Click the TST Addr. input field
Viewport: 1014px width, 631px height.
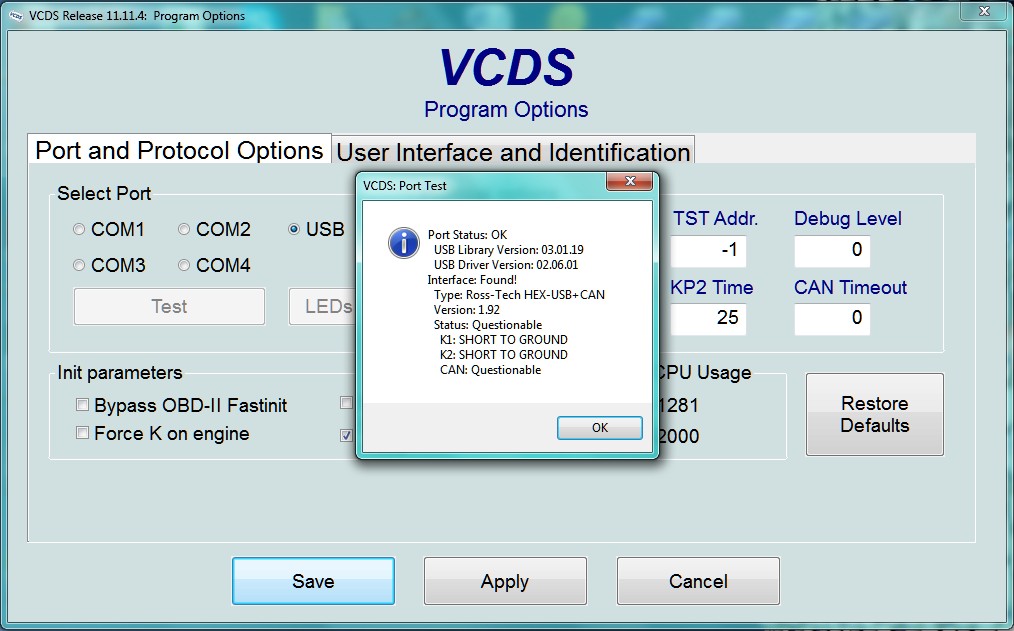tap(708, 251)
